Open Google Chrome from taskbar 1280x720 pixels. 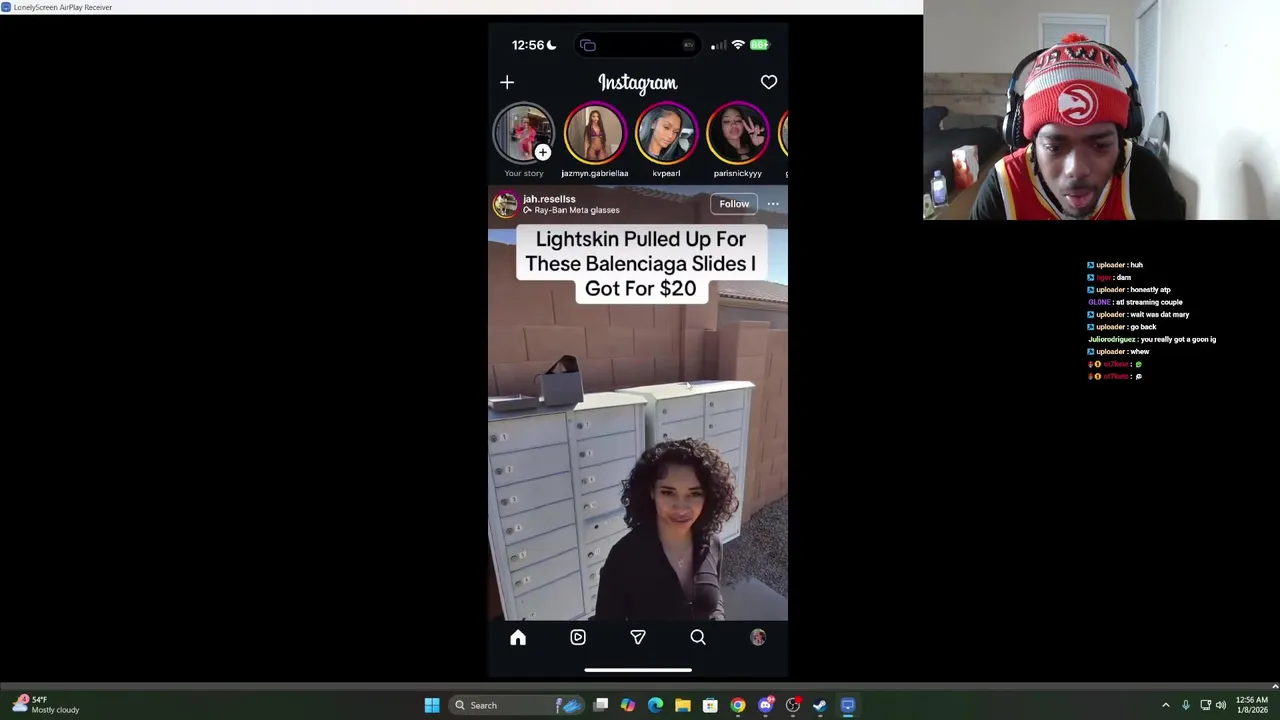[x=738, y=705]
